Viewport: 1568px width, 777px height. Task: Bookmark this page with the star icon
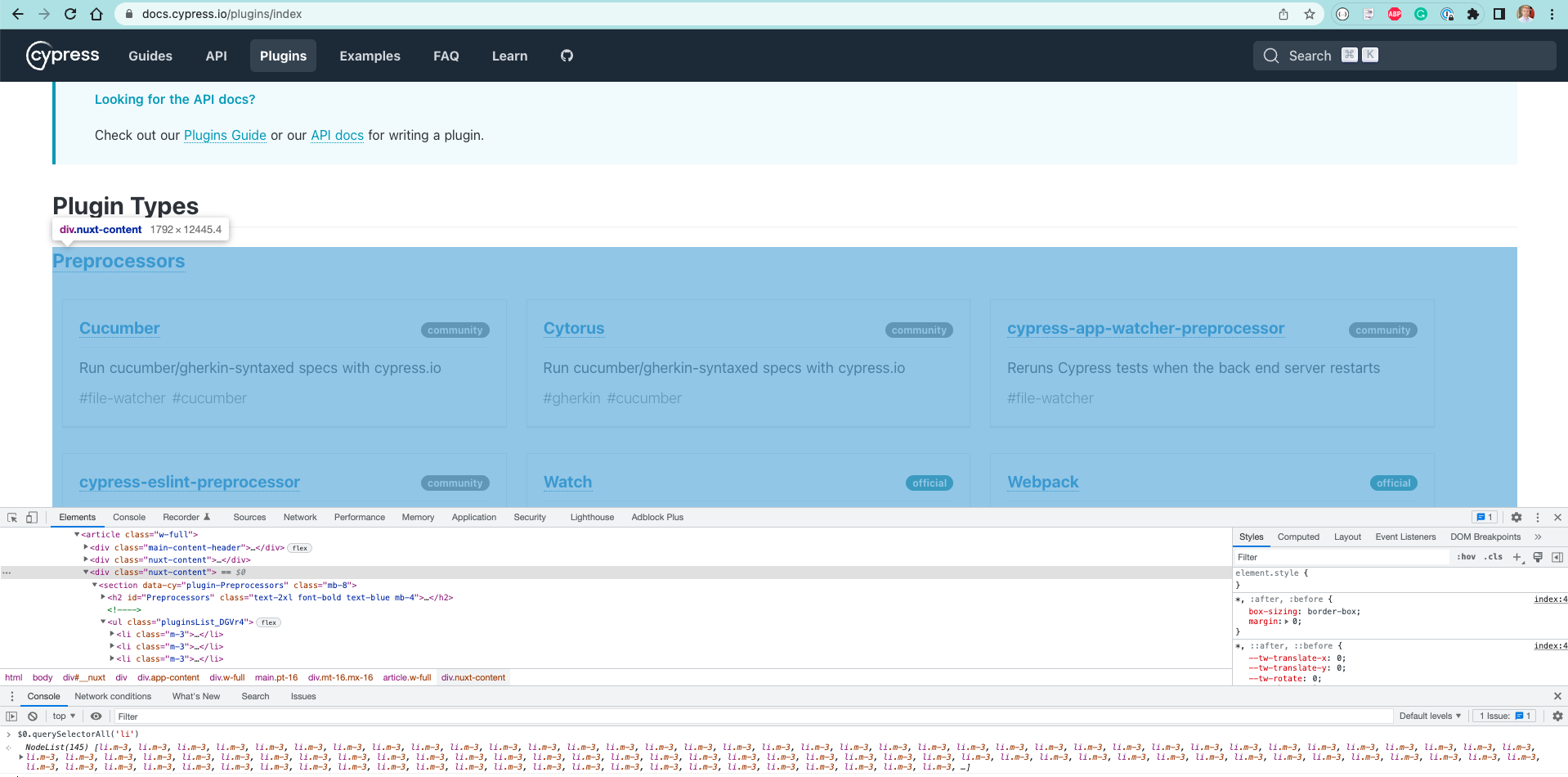pyautogui.click(x=1310, y=14)
